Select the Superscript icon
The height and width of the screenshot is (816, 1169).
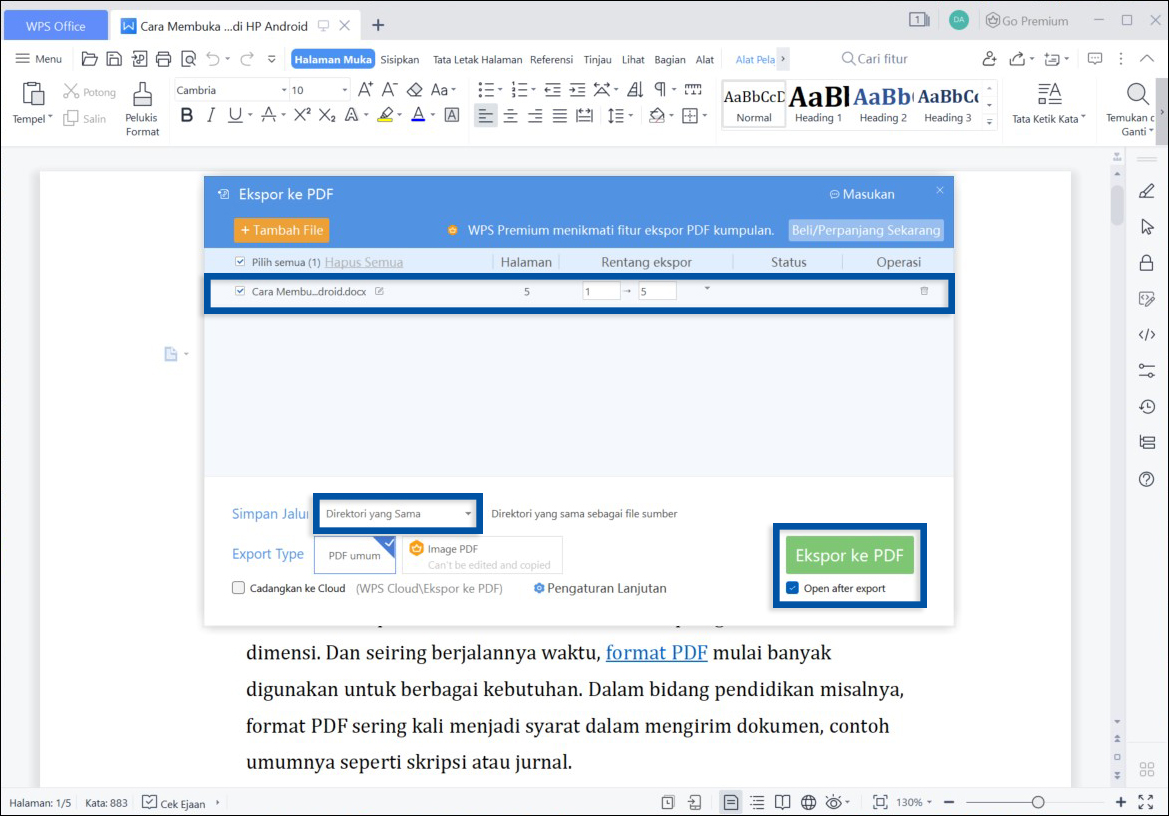coord(302,115)
